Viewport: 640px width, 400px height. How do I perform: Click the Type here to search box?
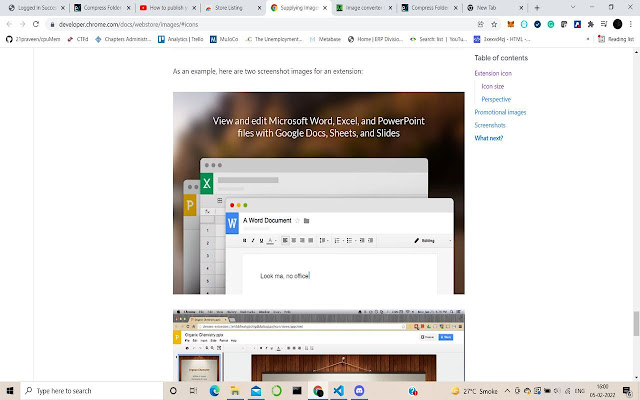(91, 391)
